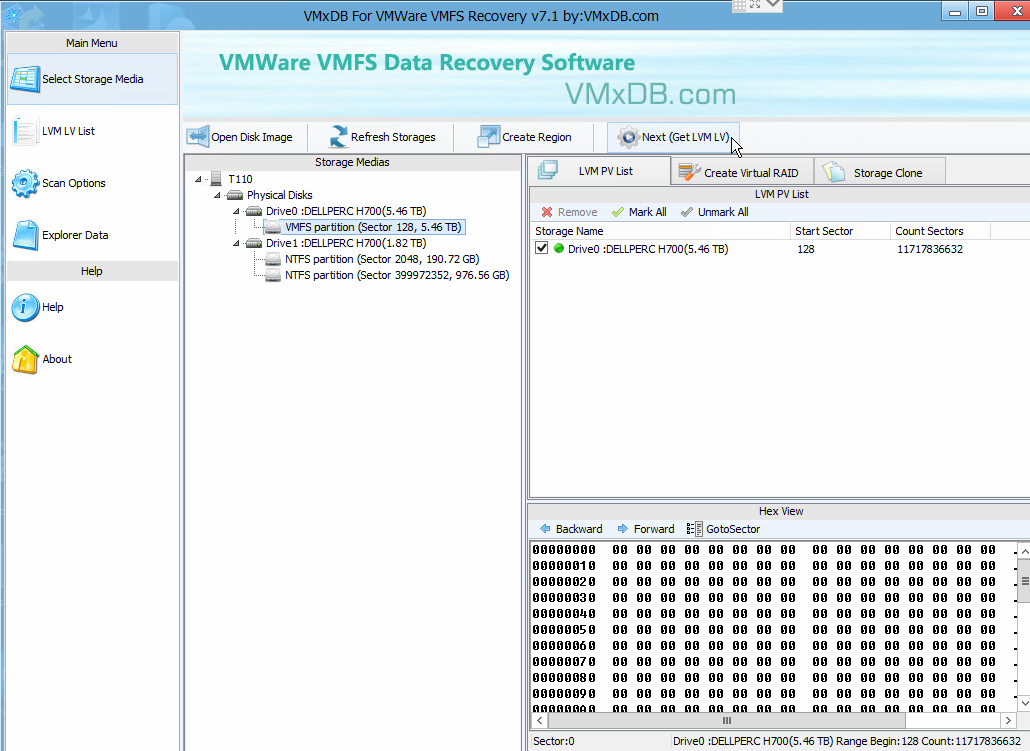
Task: Uncheck the Drive0 checkbox in LVM PV List
Action: pyautogui.click(x=541, y=248)
